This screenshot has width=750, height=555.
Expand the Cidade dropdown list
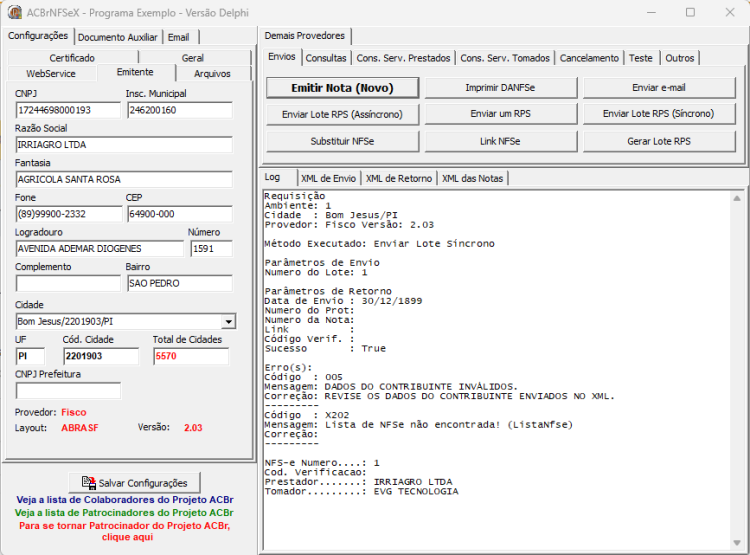[229, 322]
